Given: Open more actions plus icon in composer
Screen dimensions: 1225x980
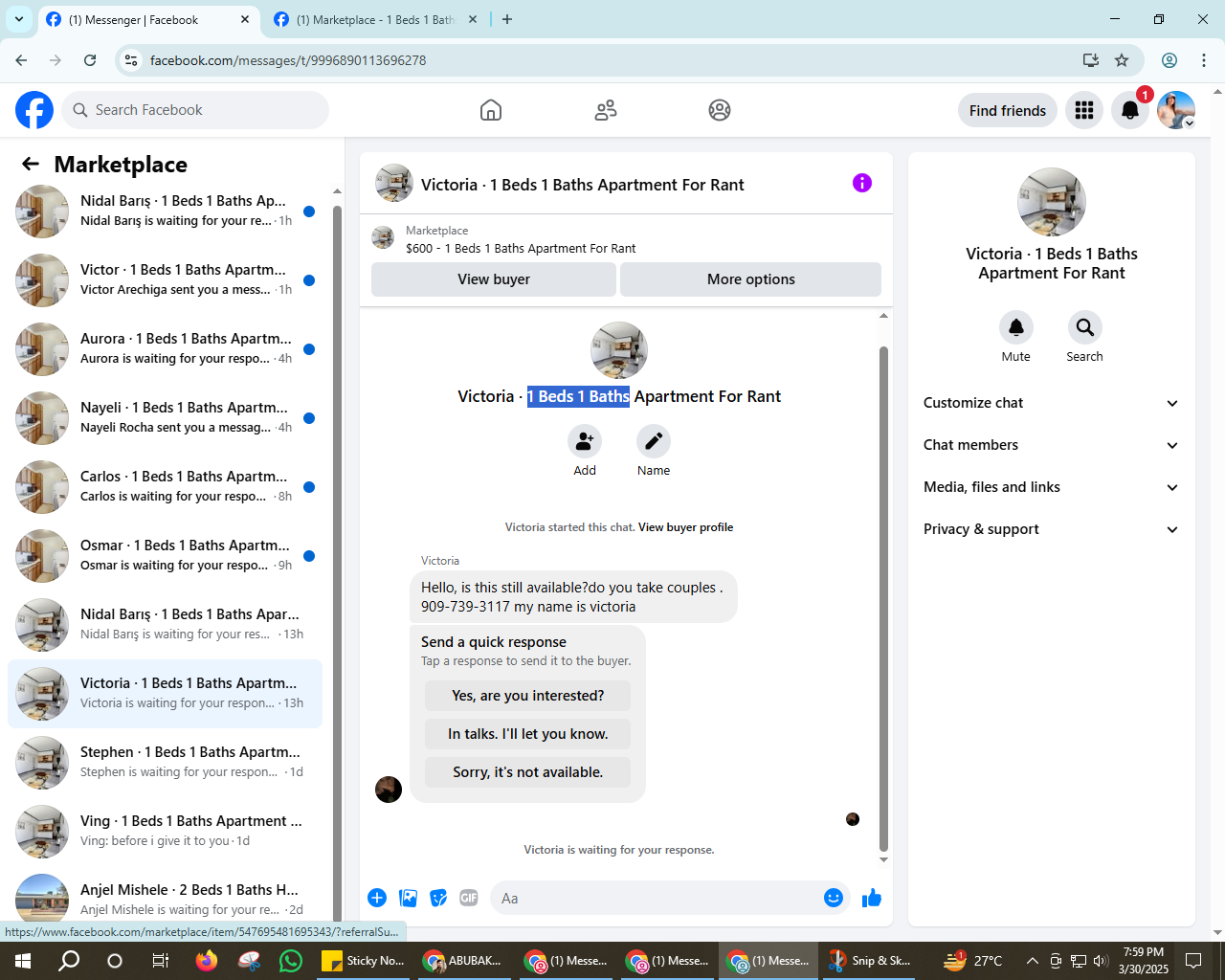Looking at the screenshot, I should pos(377,898).
